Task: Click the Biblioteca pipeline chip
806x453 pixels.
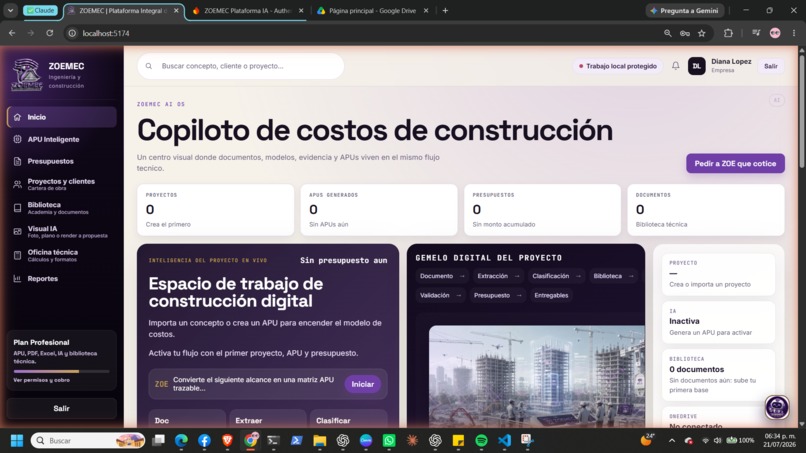Action: [613, 276]
